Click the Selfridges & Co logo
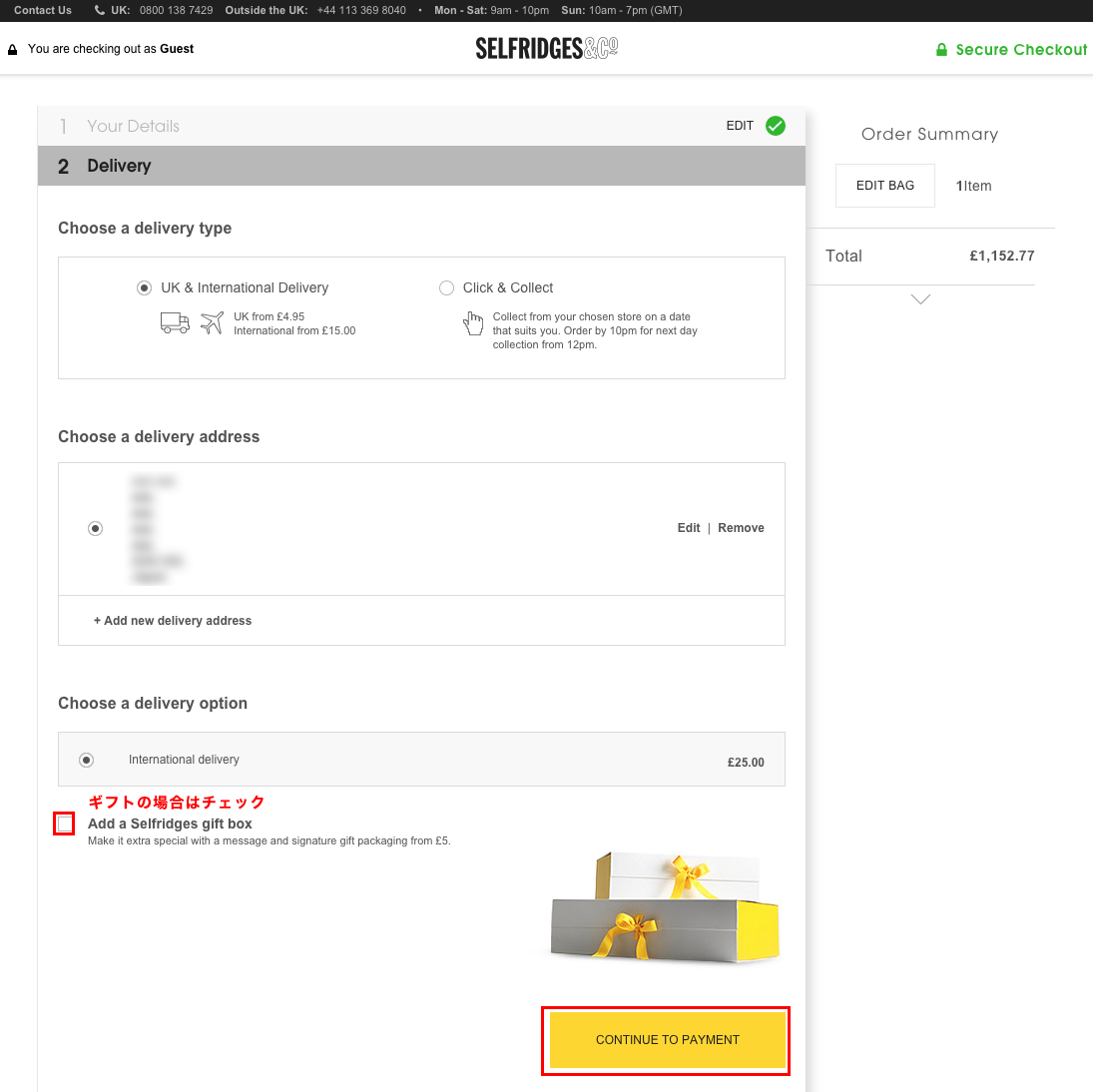The height and width of the screenshot is (1092, 1093). pyautogui.click(x=547, y=48)
